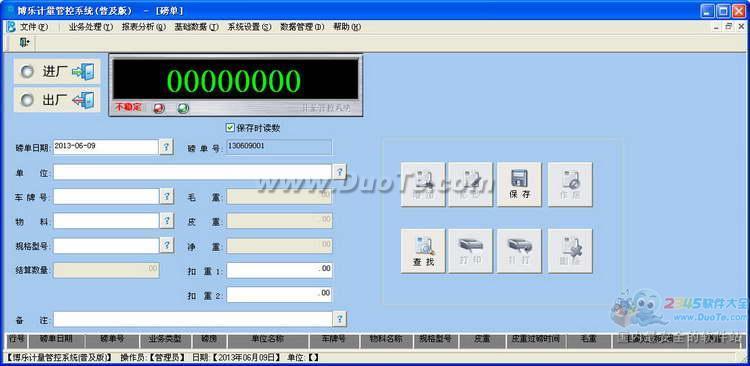The image size is (750, 366).
Task: Select the 出厂 radio button
Action: [27, 100]
